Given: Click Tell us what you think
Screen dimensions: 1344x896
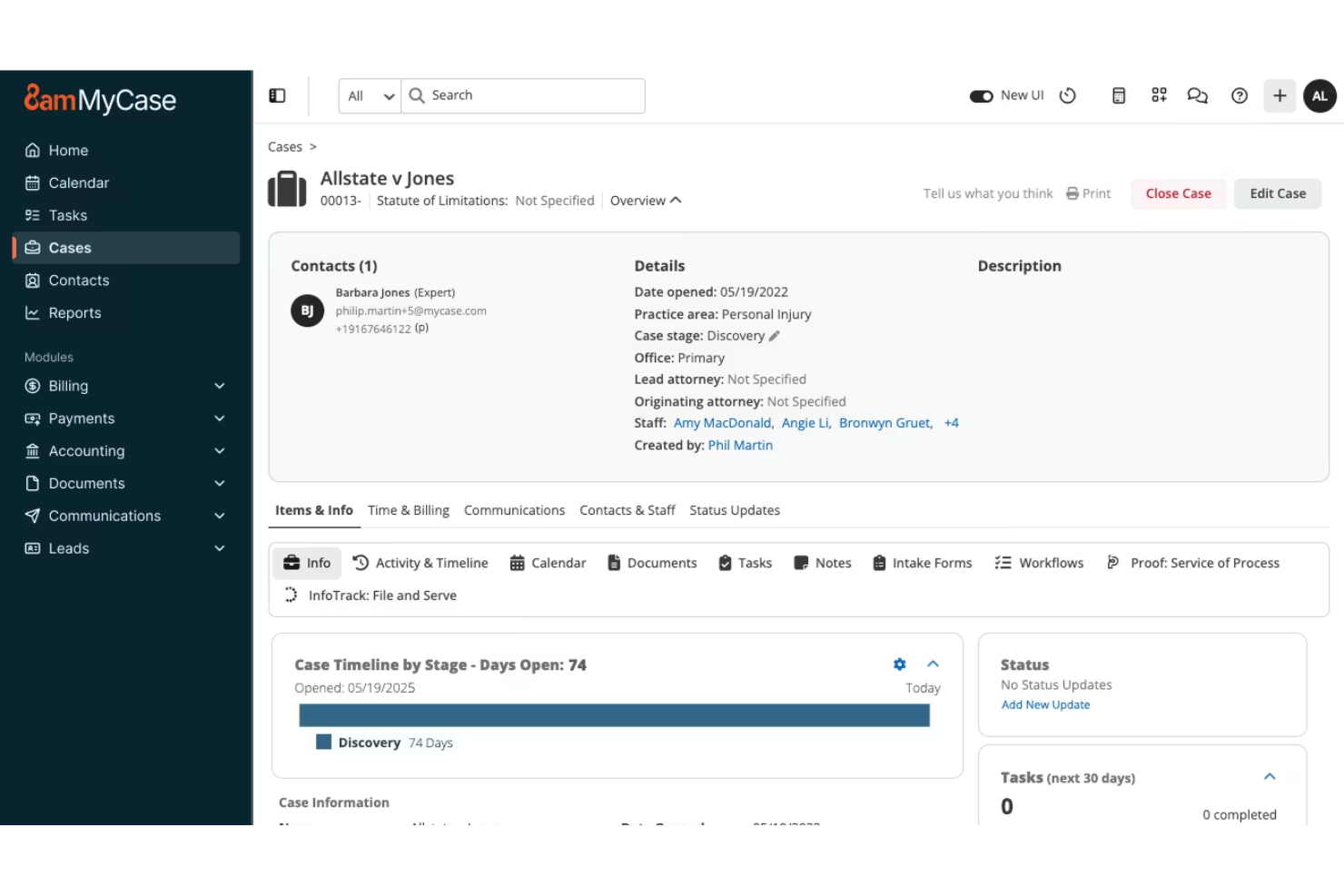Looking at the screenshot, I should [x=988, y=193].
